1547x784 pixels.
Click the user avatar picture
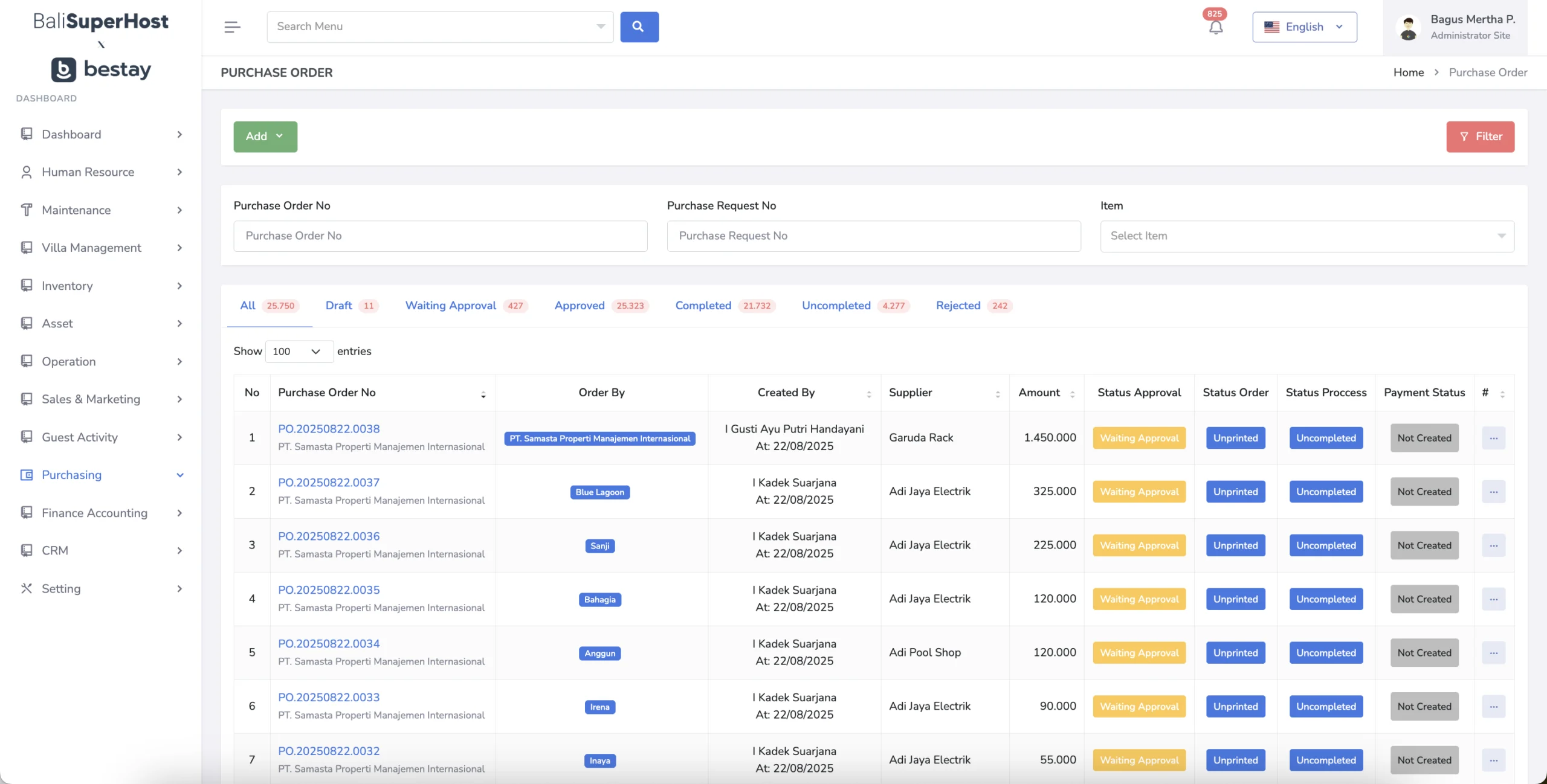[1408, 28]
